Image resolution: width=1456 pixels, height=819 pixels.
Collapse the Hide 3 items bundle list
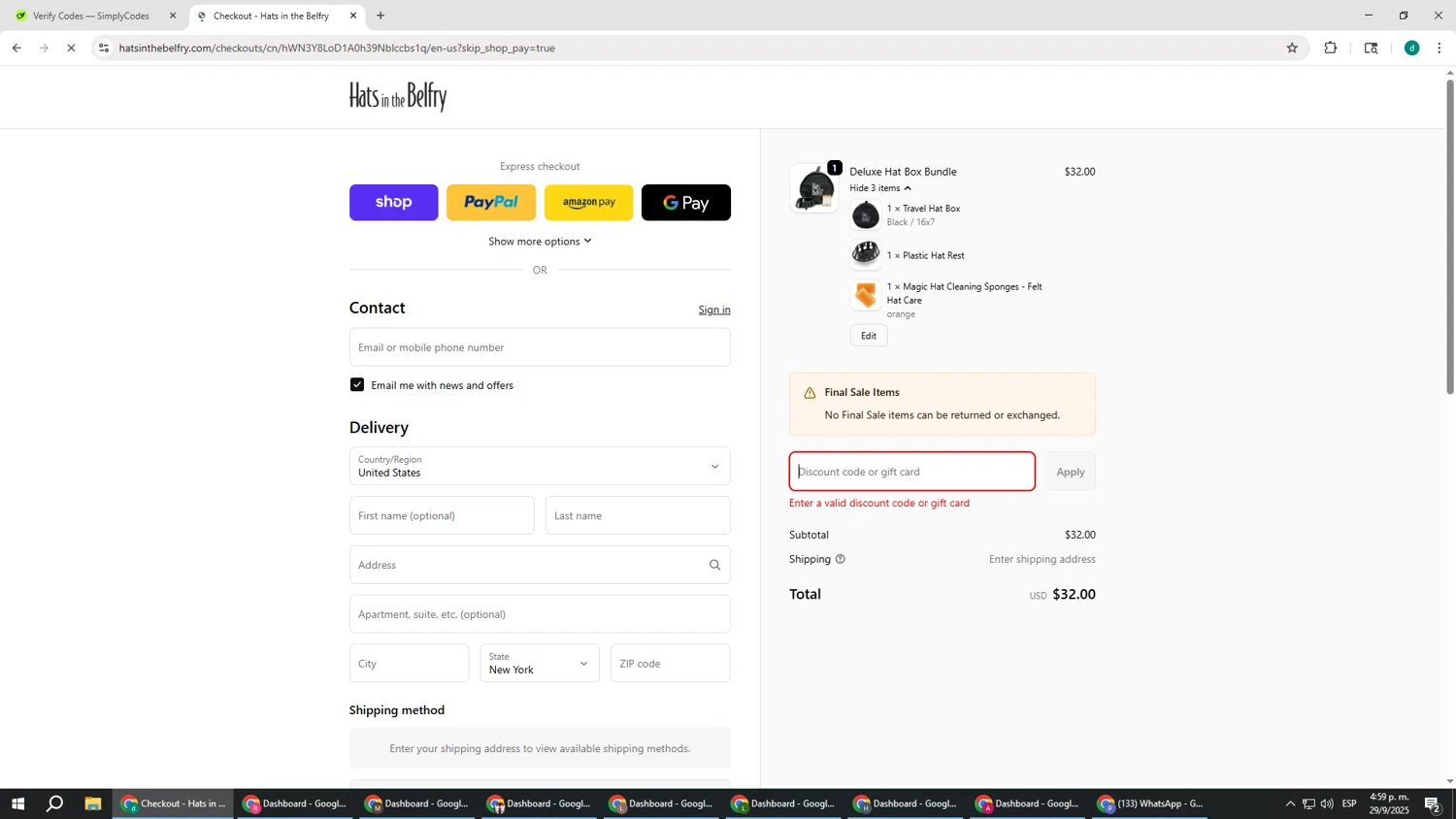[x=880, y=188]
